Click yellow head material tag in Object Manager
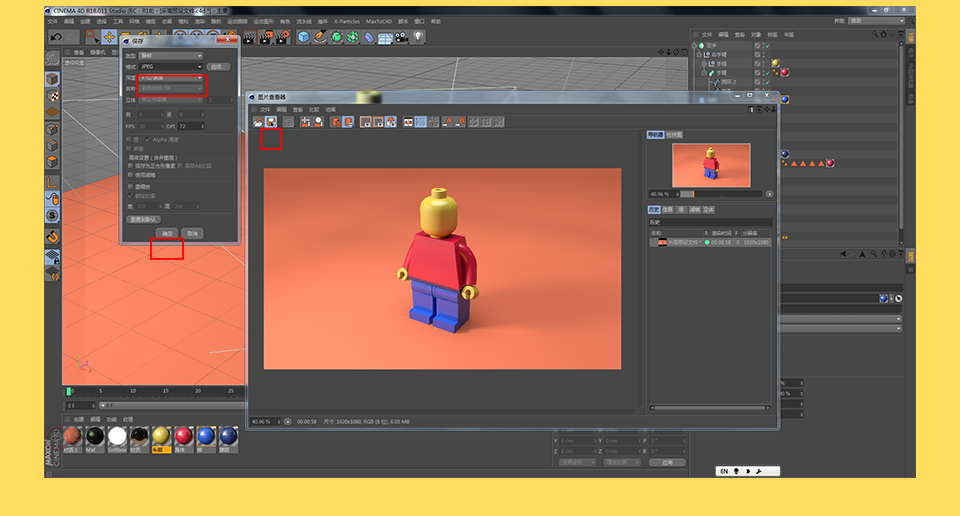Viewport: 960px width, 516px height. (x=776, y=63)
